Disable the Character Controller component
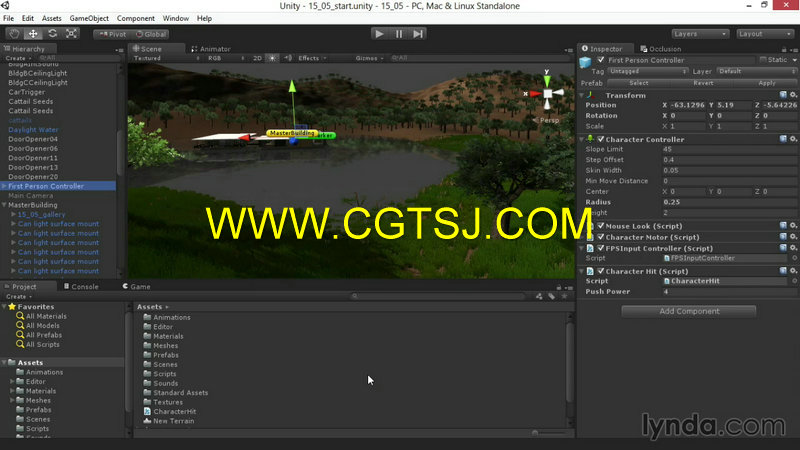800x450 pixels. pos(601,139)
